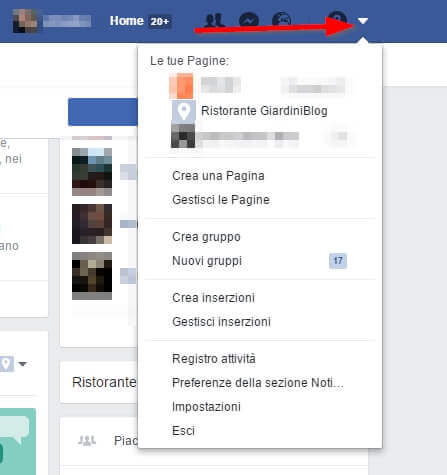
Task: Open the first blurred photo in the feed list
Action: point(92,172)
